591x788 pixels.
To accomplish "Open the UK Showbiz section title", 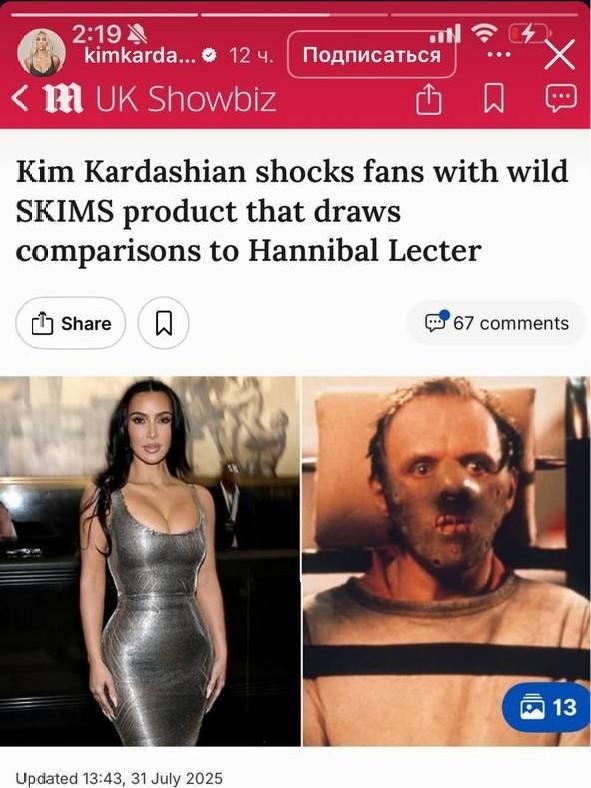I will point(186,98).
